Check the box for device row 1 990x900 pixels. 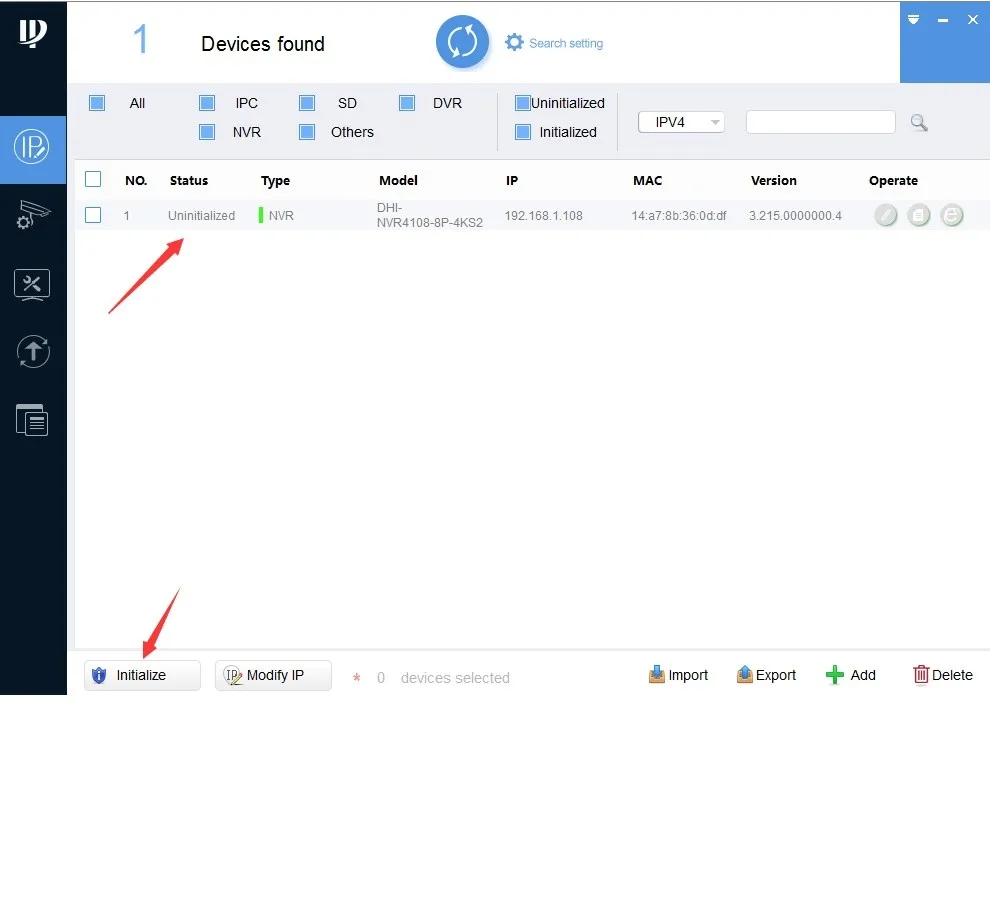click(93, 215)
